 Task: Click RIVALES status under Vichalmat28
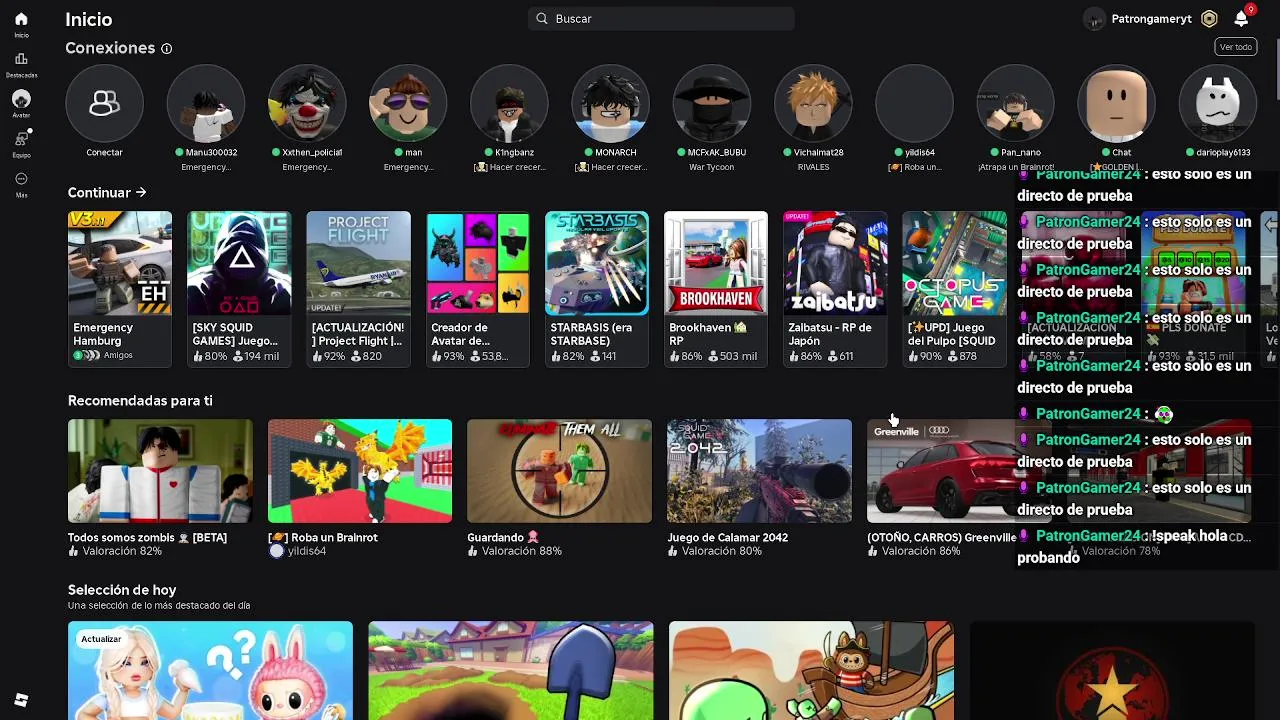tap(813, 167)
